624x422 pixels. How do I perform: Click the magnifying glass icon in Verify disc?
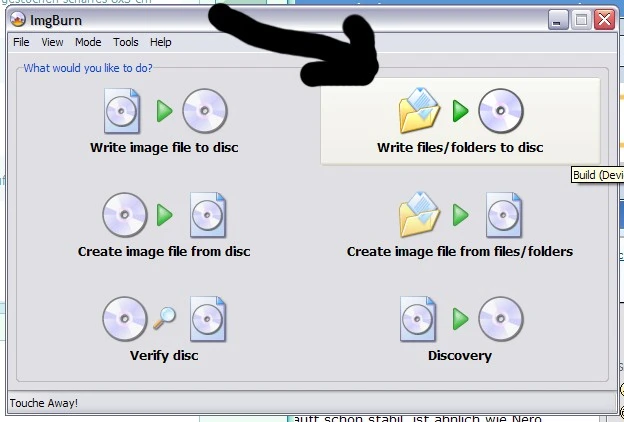(164, 318)
